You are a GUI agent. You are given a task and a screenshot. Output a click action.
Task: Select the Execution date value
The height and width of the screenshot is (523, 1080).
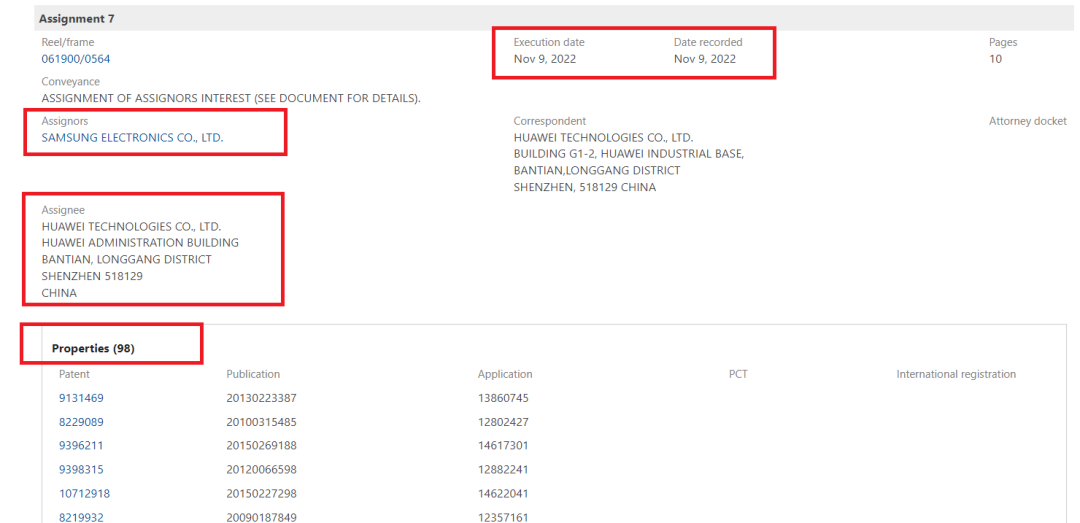(x=545, y=59)
